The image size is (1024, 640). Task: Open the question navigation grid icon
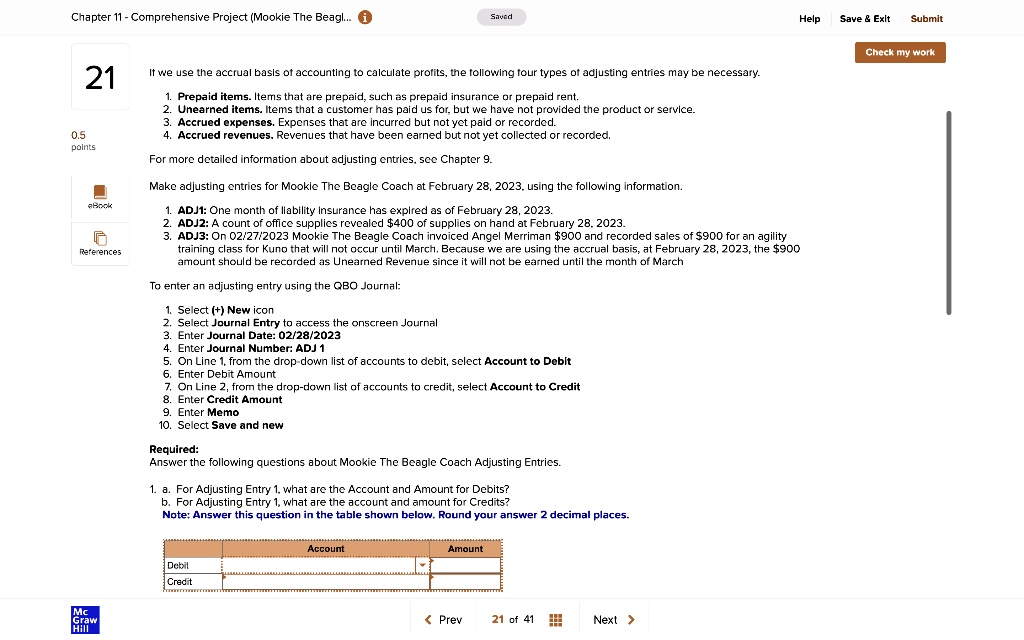pos(556,619)
